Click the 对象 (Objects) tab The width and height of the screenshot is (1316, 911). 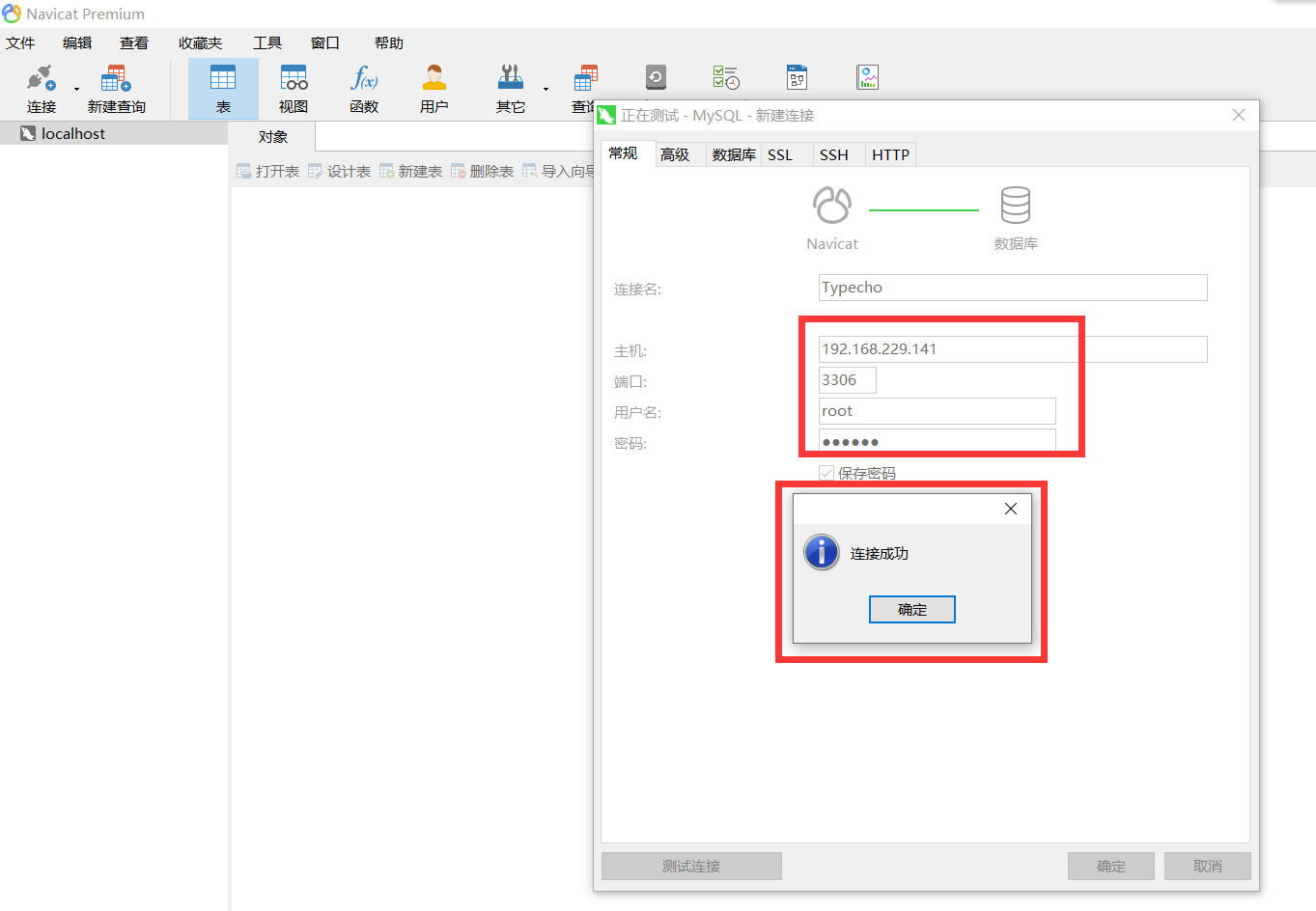273,137
